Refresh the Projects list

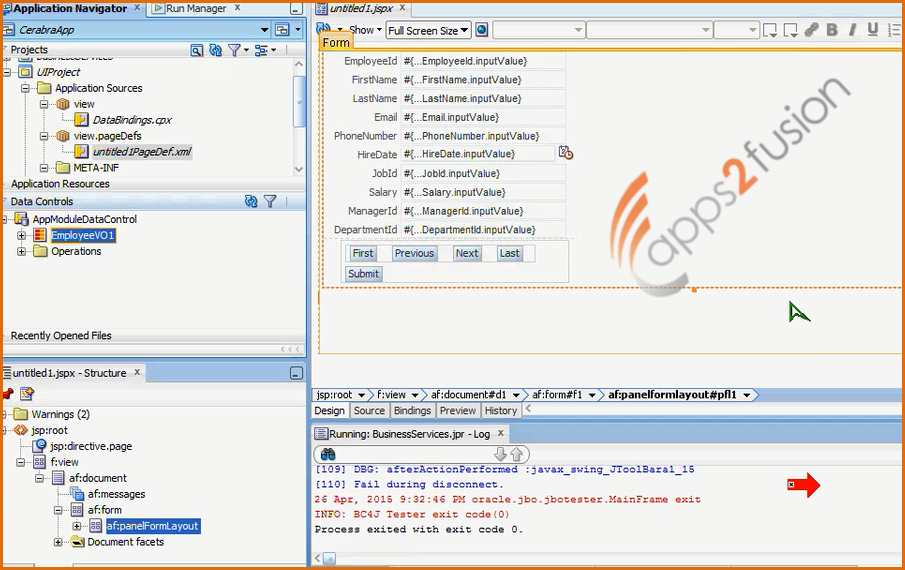click(216, 50)
